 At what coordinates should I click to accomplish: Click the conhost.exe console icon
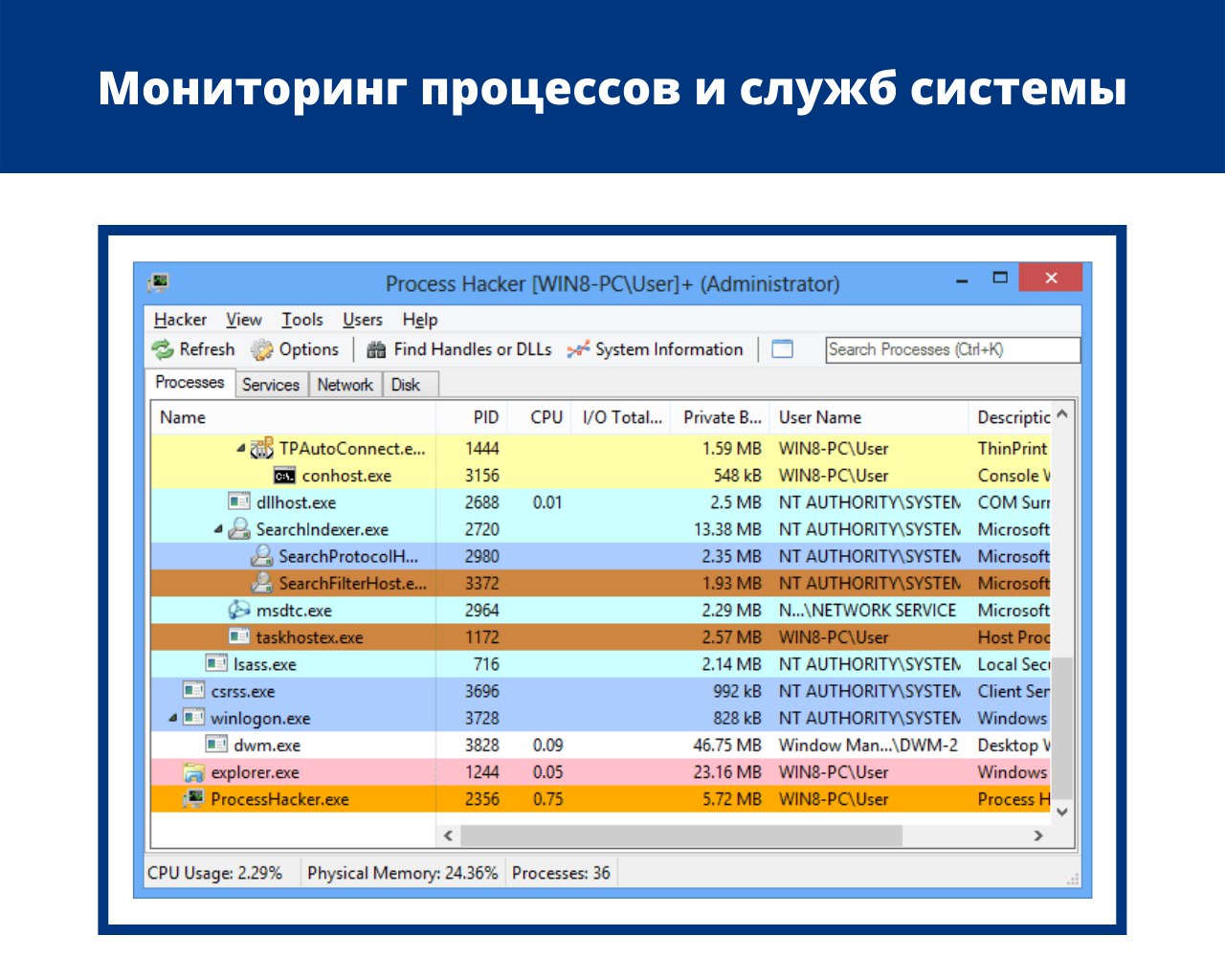click(x=284, y=476)
